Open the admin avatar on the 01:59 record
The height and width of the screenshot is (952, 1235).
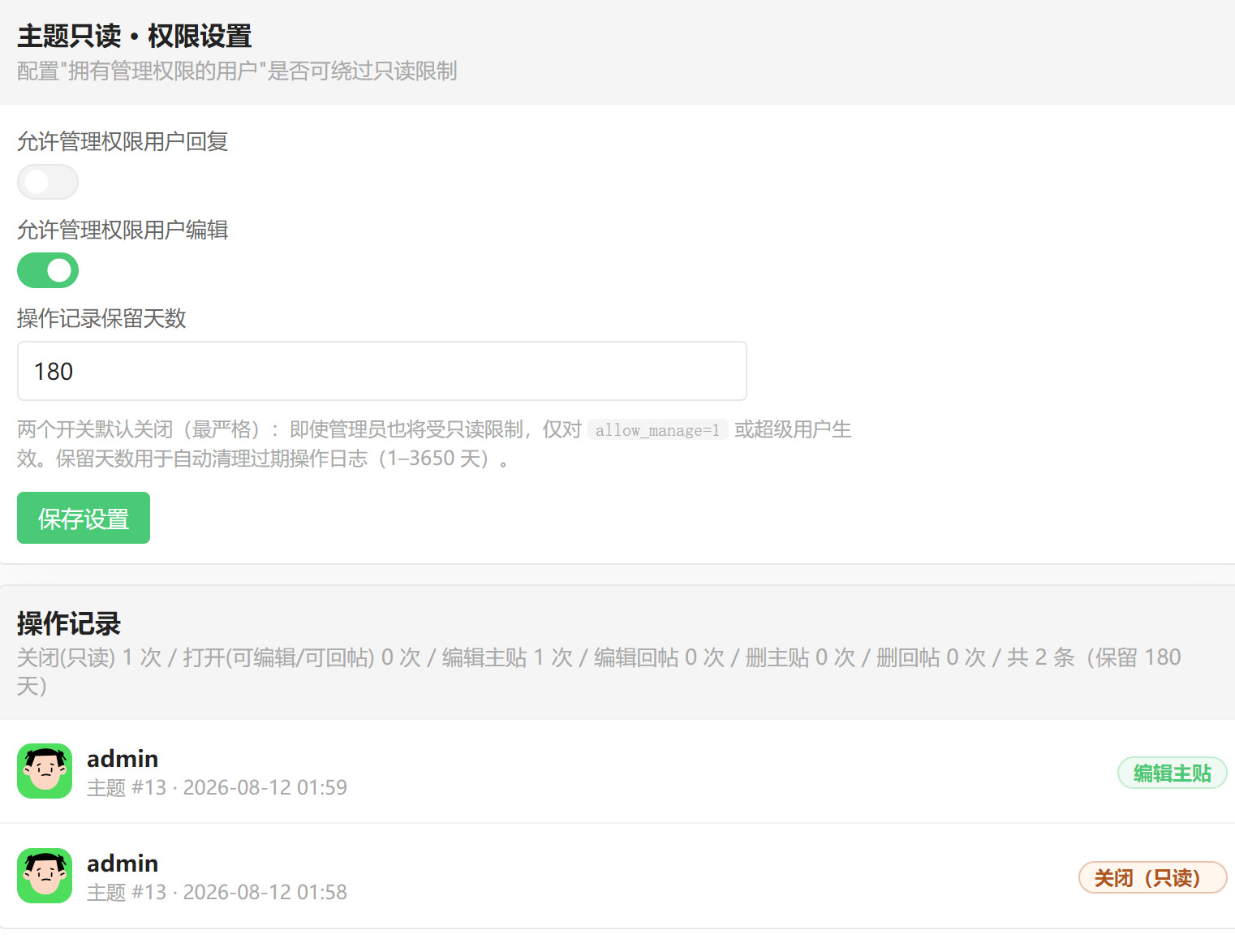pyautogui.click(x=45, y=771)
